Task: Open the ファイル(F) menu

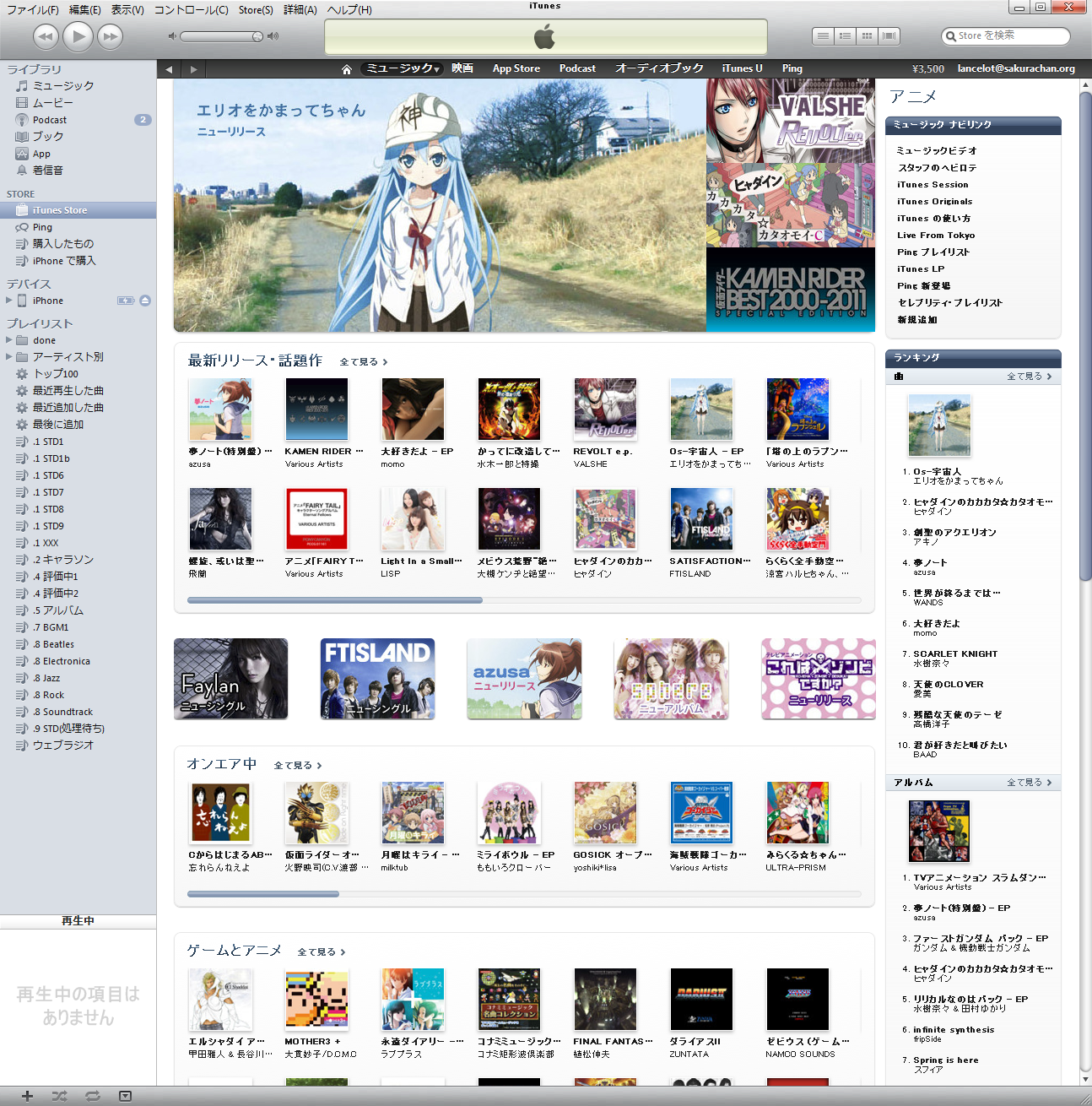Action: (33, 9)
